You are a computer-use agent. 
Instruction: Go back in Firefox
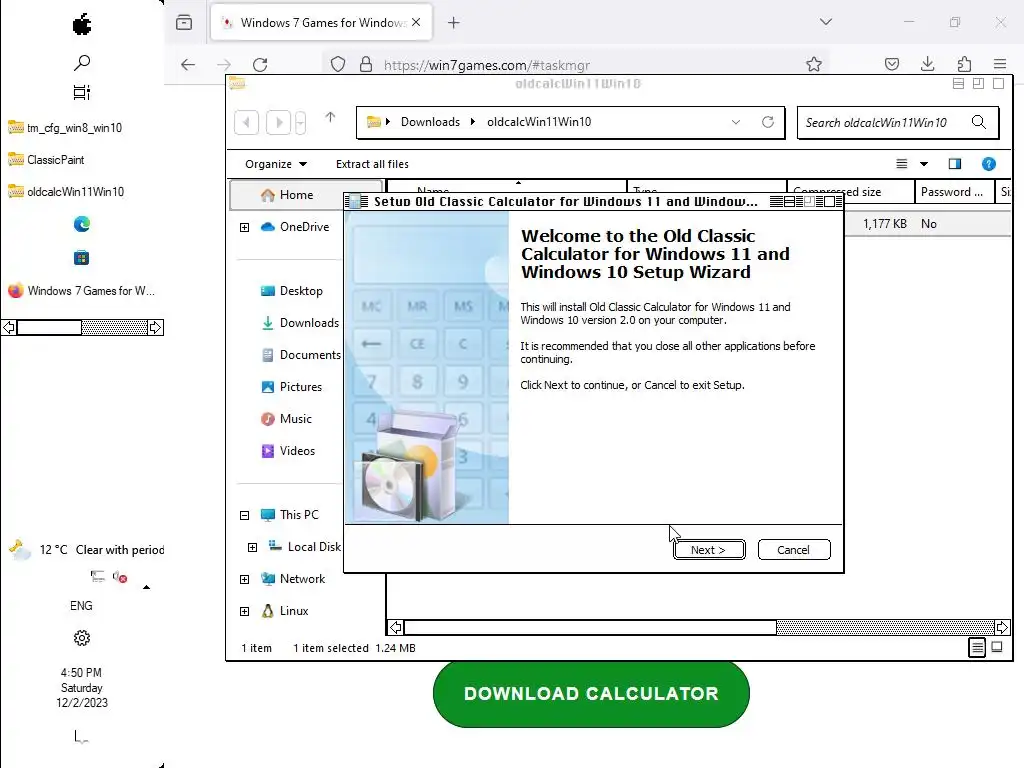[188, 65]
